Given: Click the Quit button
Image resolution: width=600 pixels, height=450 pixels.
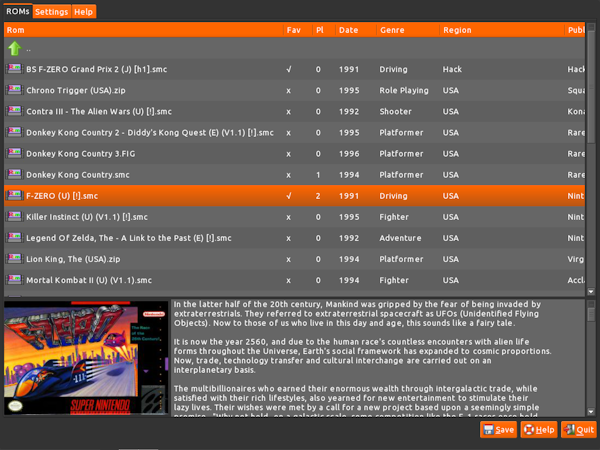Looking at the screenshot, I should [579, 430].
